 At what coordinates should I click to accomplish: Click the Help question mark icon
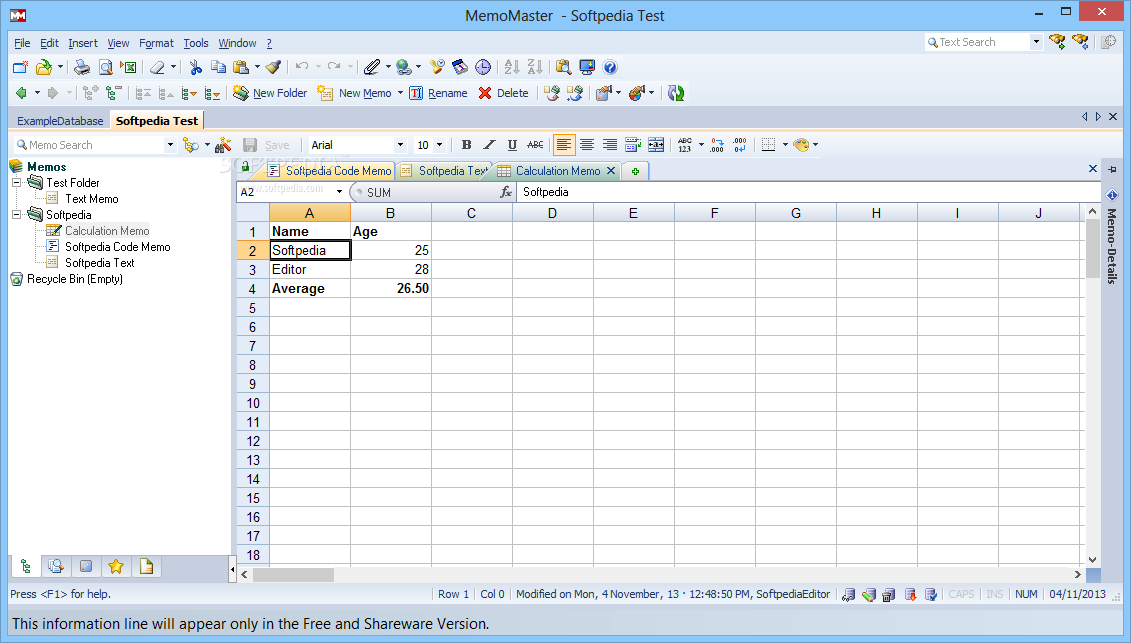point(610,67)
